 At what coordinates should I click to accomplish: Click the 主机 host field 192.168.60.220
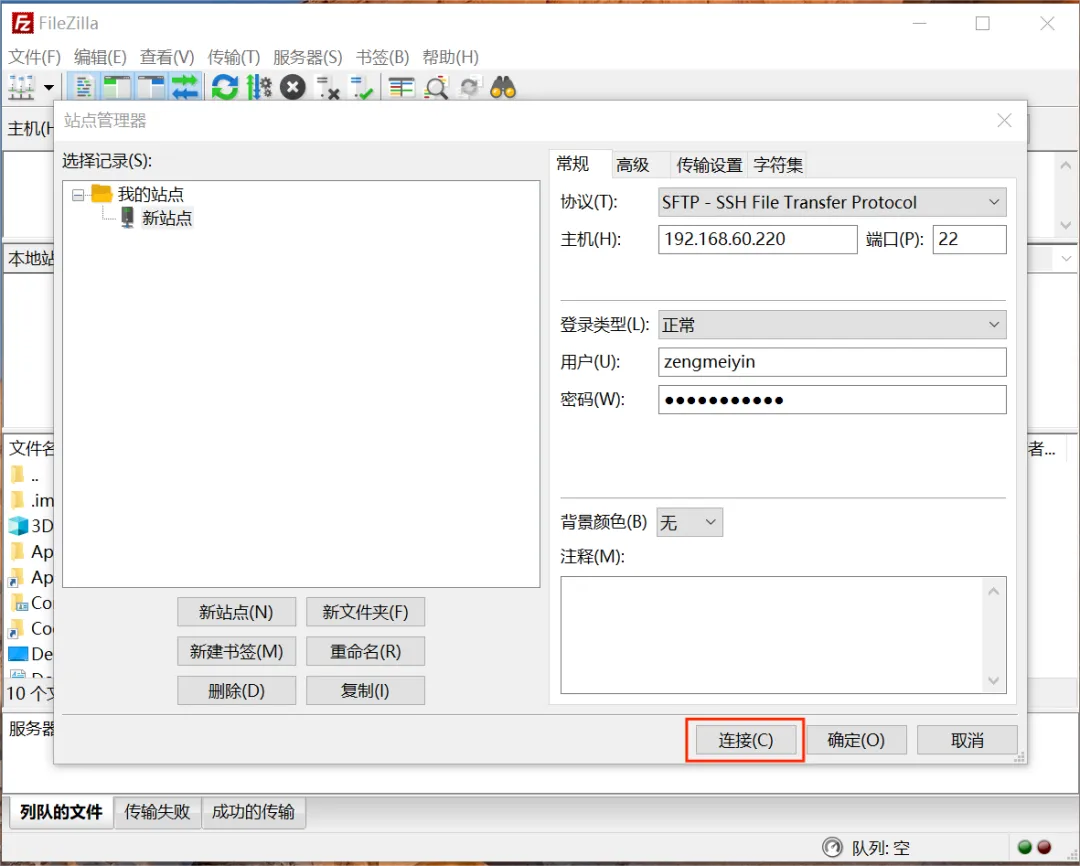point(758,239)
